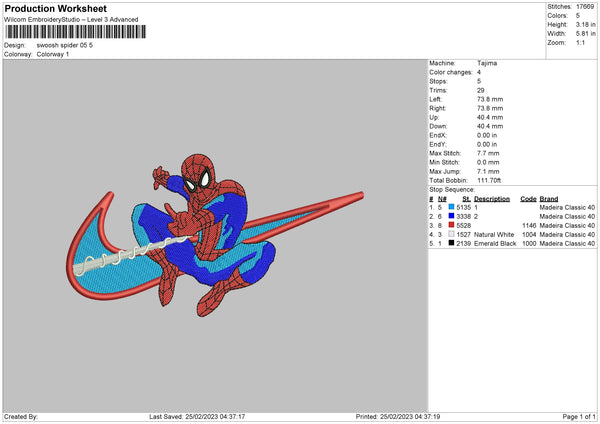This screenshot has height=424, width=600.
Task: Click the 'Code' column header
Action: (528, 199)
